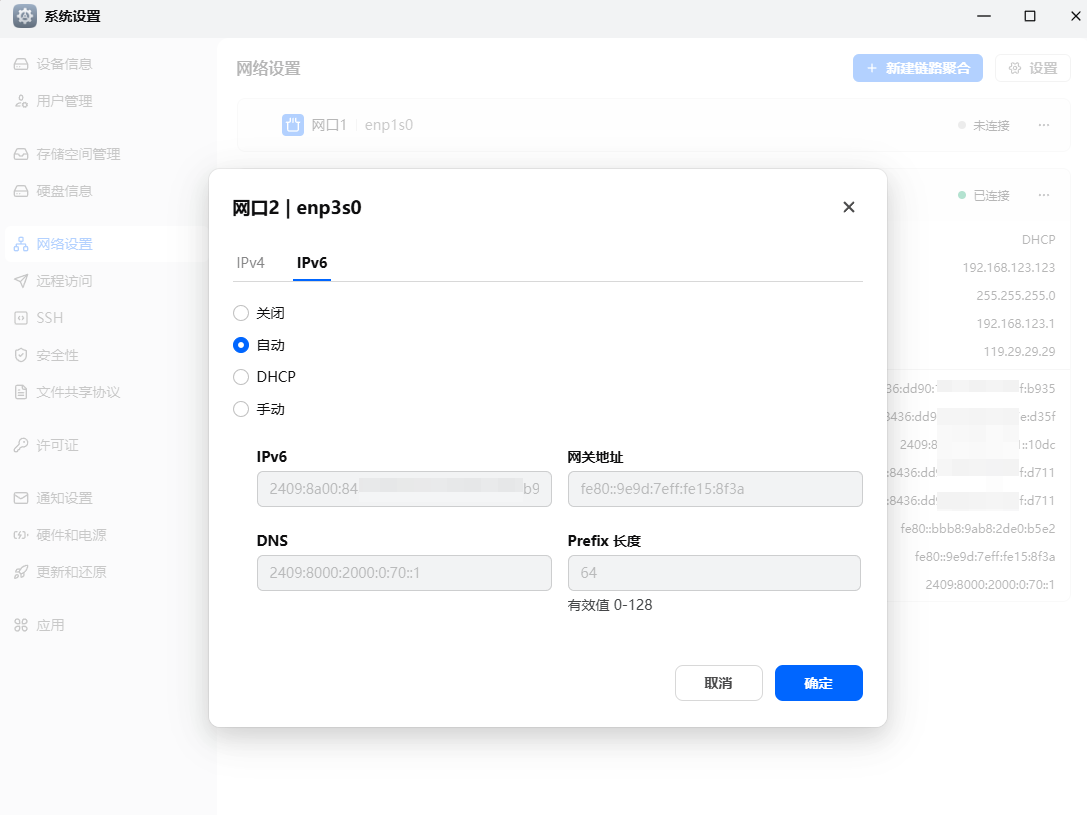Viewport: 1087px width, 815px height.
Task: Click the DHCP mode text in background panel
Action: pyautogui.click(x=1038, y=240)
